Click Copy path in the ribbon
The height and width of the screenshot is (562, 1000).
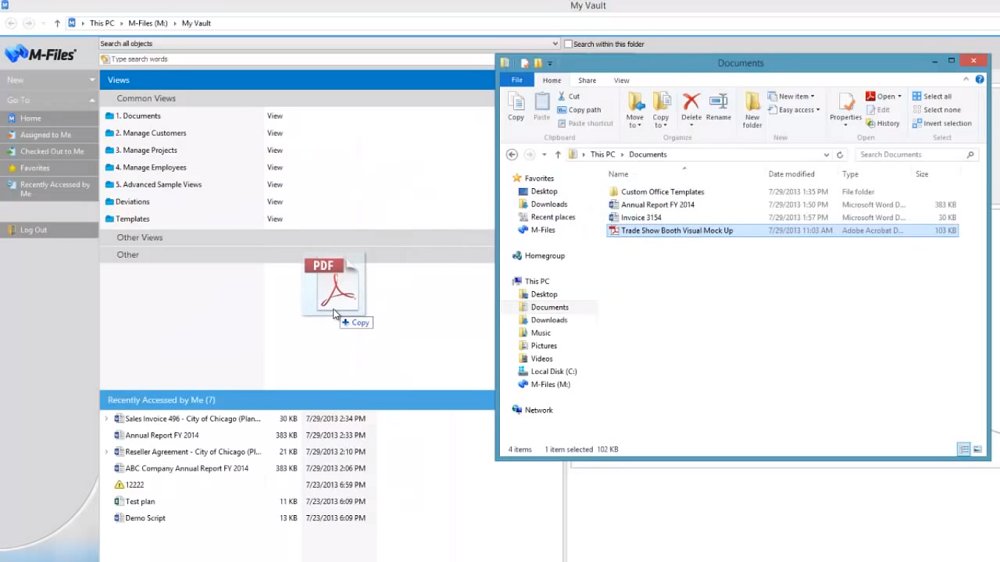[579, 110]
